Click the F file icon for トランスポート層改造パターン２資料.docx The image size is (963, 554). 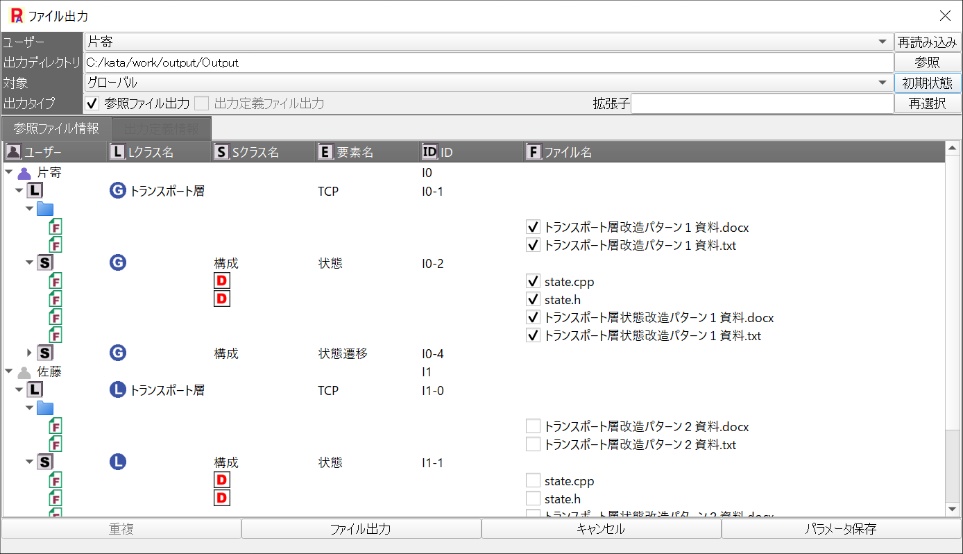pyautogui.click(x=56, y=426)
